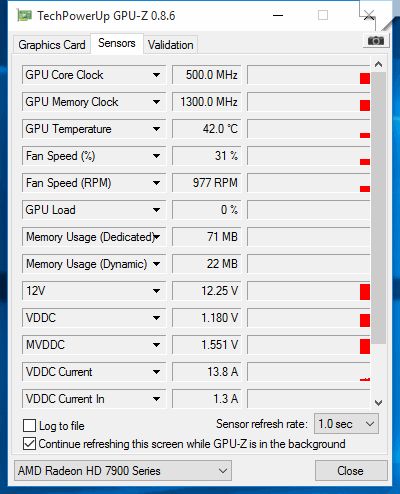400x494 pixels.
Task: Open the VDDC Current sensor dropdown
Action: [x=94, y=372]
